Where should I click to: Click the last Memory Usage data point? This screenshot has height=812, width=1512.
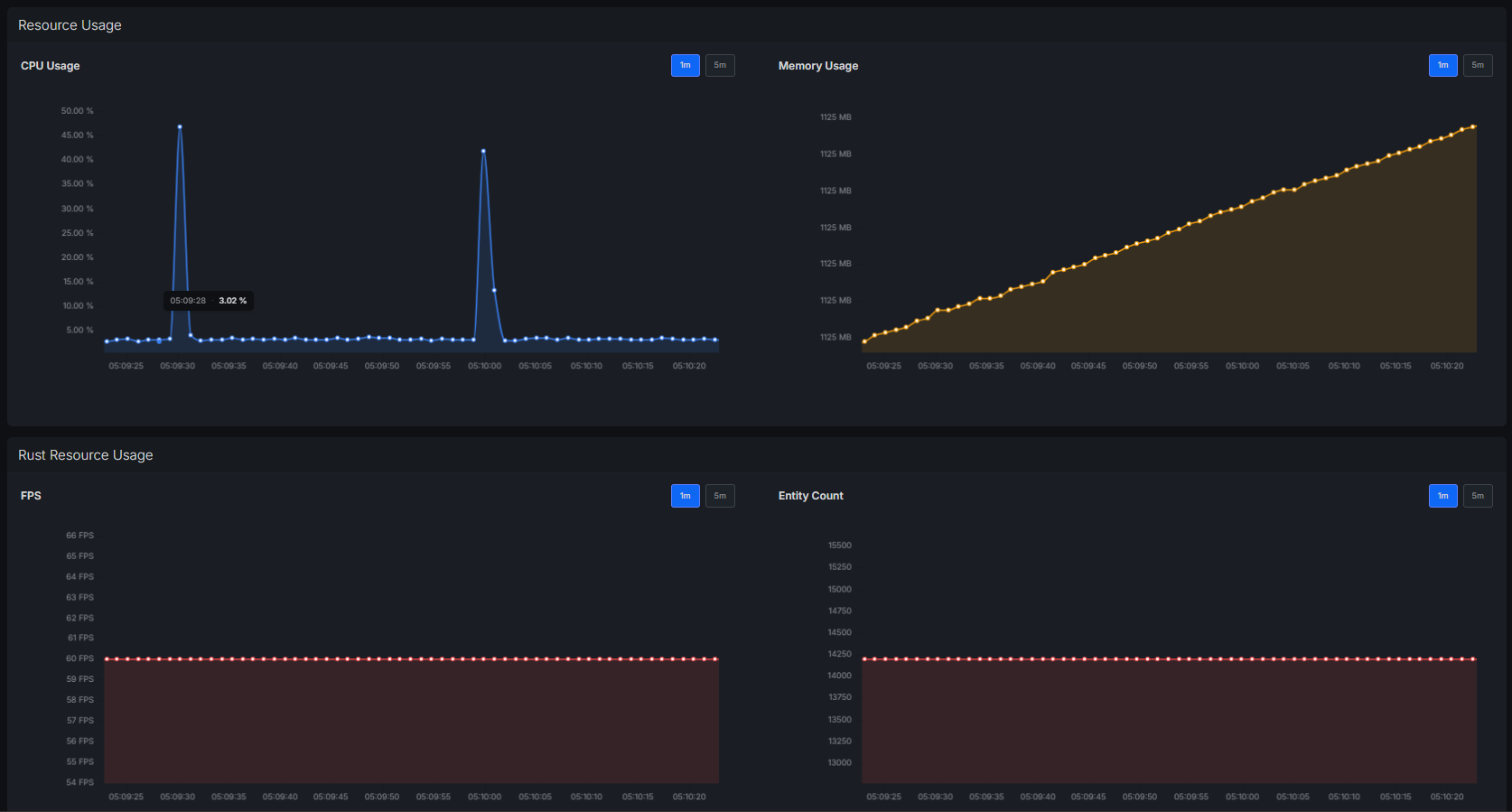(x=1474, y=126)
